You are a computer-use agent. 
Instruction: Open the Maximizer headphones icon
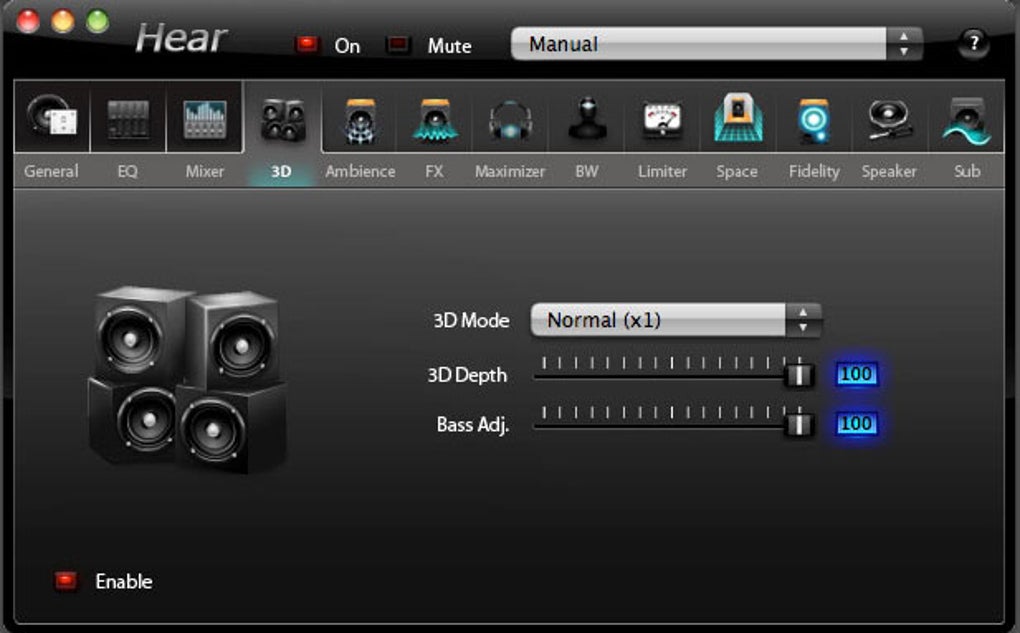coord(510,121)
